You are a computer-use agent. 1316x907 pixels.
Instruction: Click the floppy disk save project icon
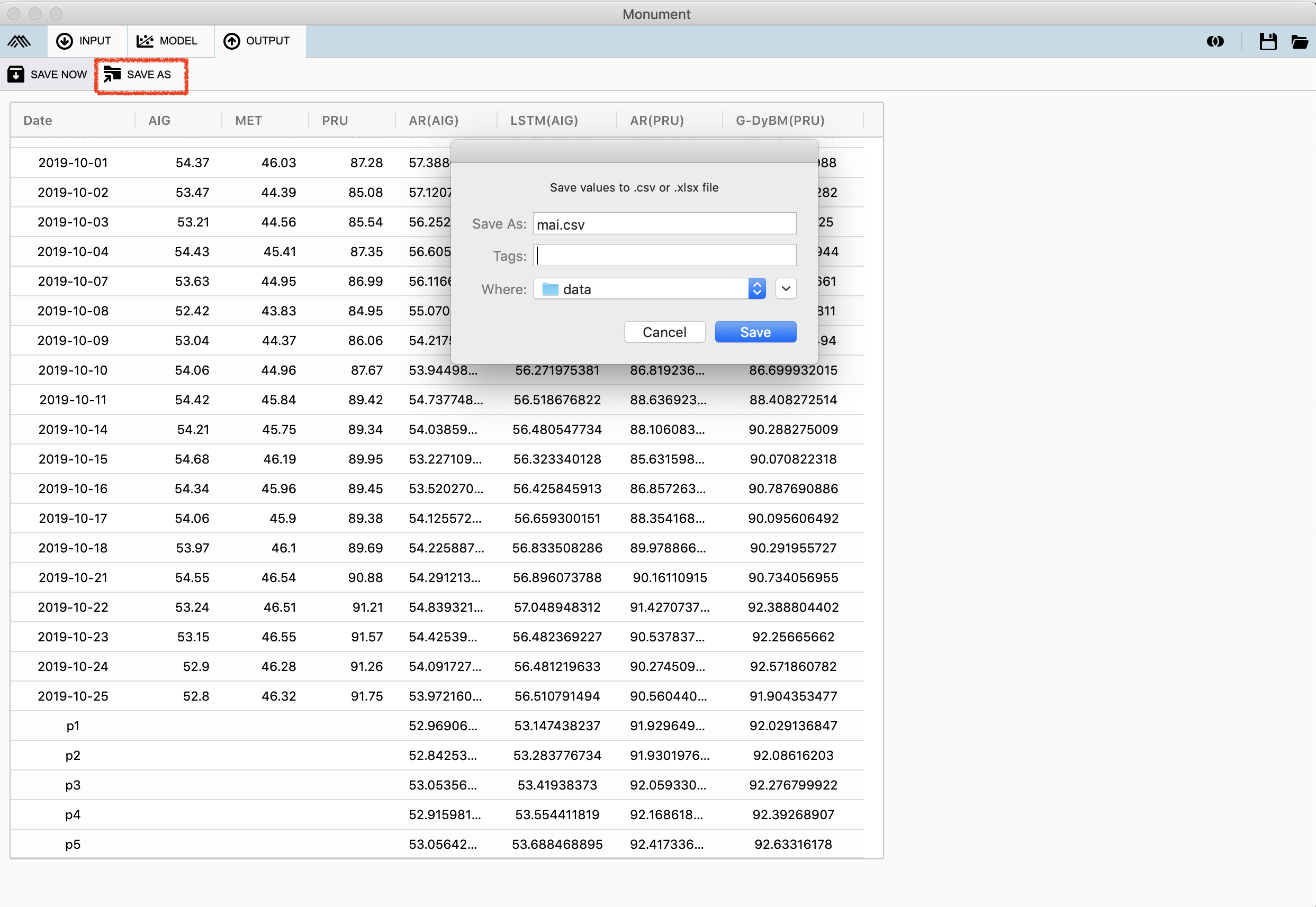1268,41
